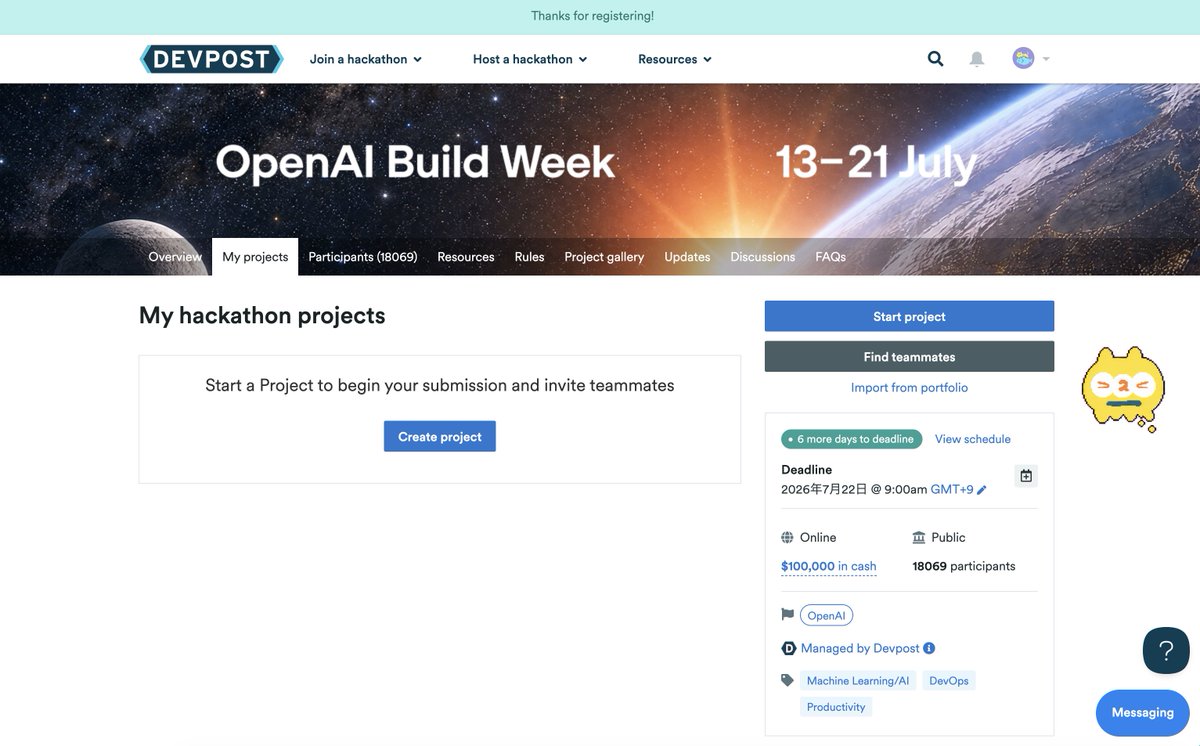Open the Resources hackathon tab
1200x746 pixels.
point(466,257)
